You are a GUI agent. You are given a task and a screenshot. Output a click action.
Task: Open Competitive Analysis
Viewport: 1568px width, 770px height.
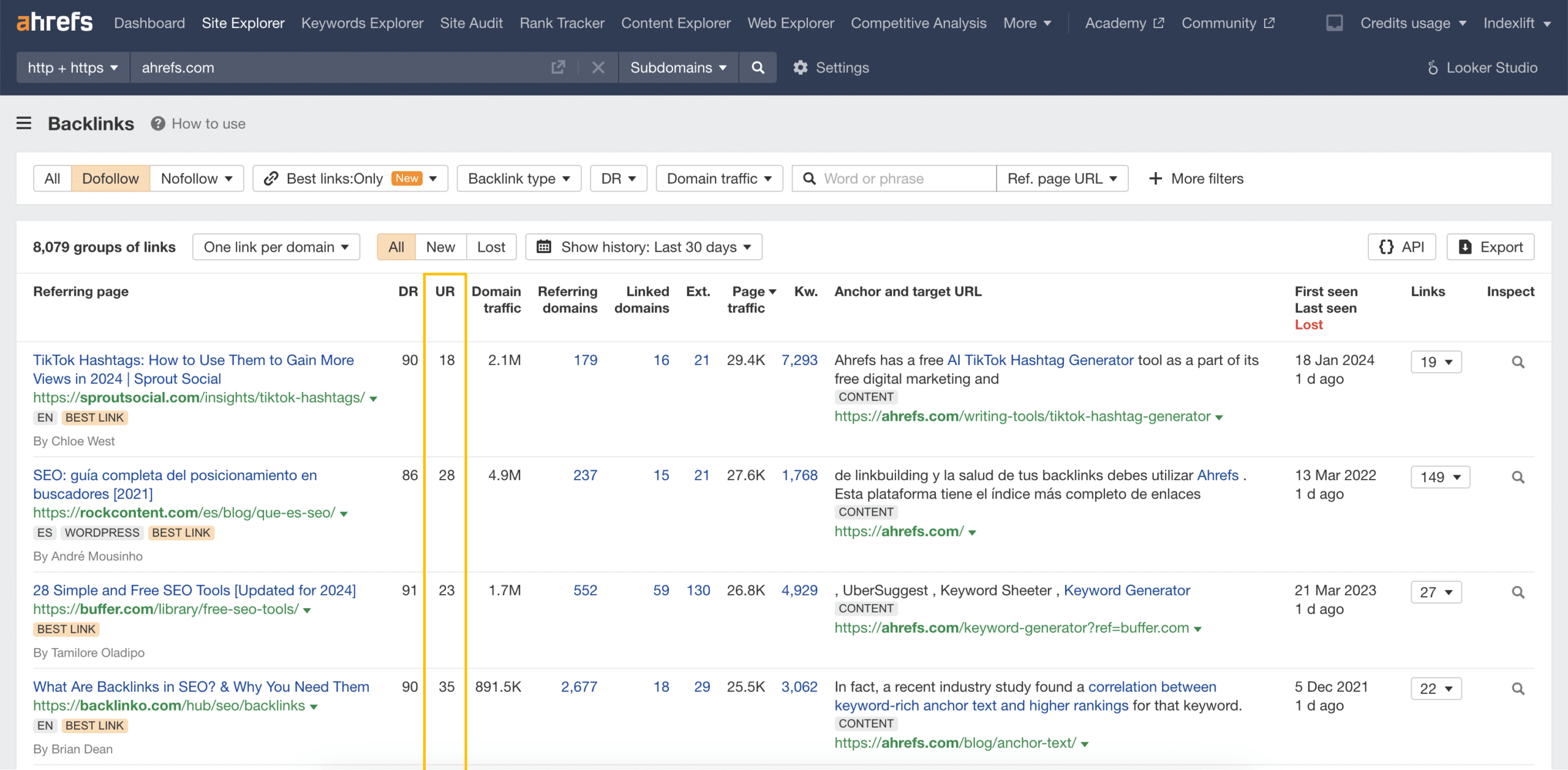pos(918,23)
